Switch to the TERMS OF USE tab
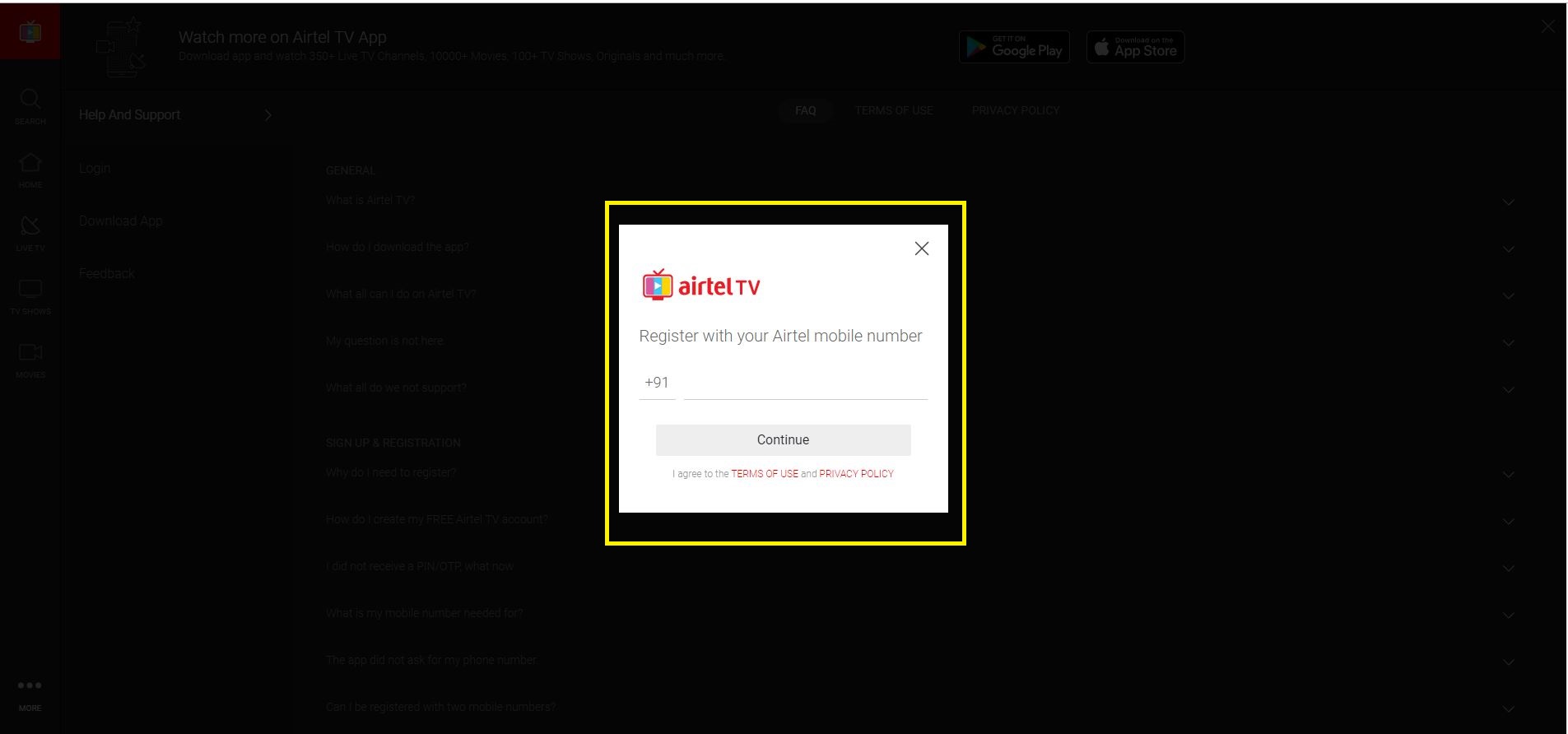Screen dimensions: 1568x734 (x=894, y=110)
